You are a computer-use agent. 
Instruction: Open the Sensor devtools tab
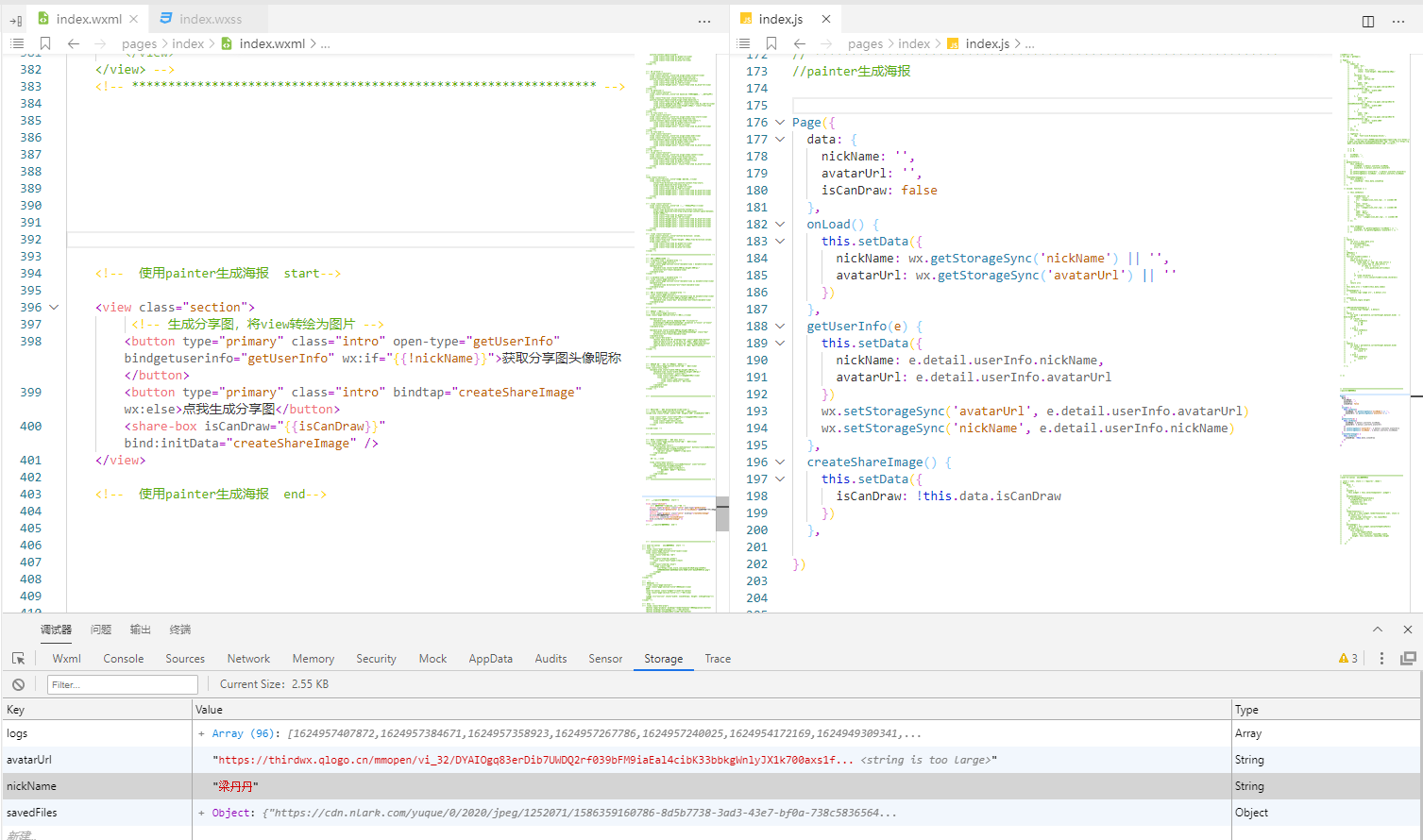click(x=605, y=659)
